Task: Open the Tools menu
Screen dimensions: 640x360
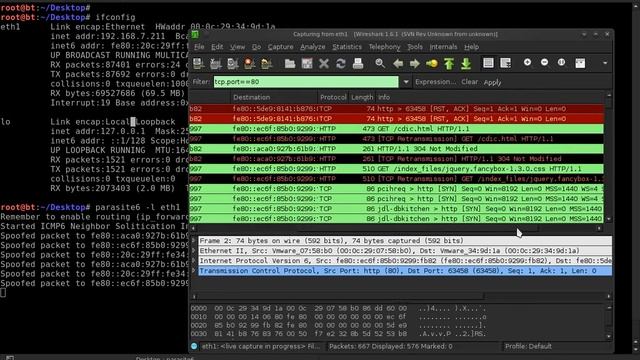Action: (415, 47)
